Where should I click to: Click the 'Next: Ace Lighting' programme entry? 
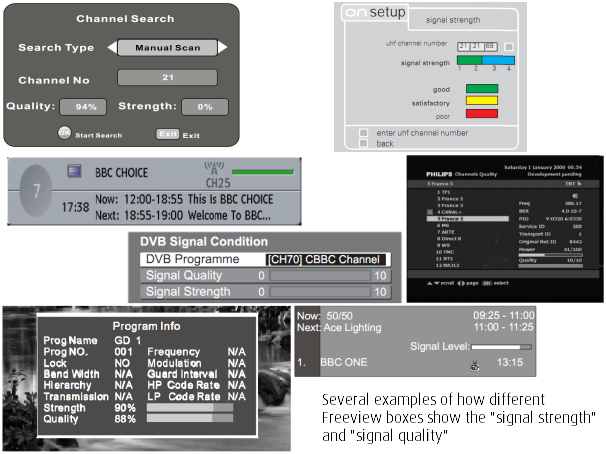339,328
